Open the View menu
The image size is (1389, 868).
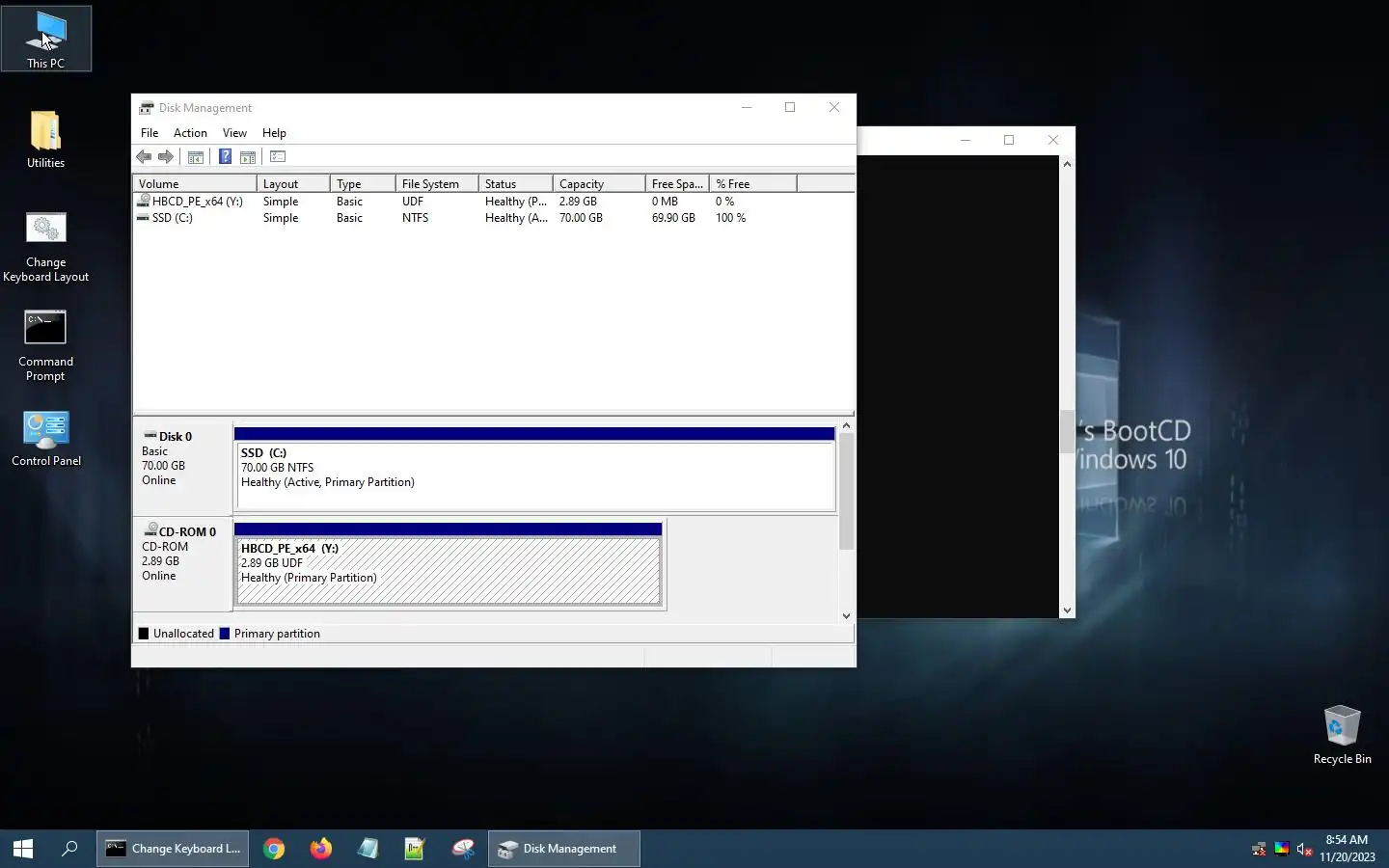(234, 133)
